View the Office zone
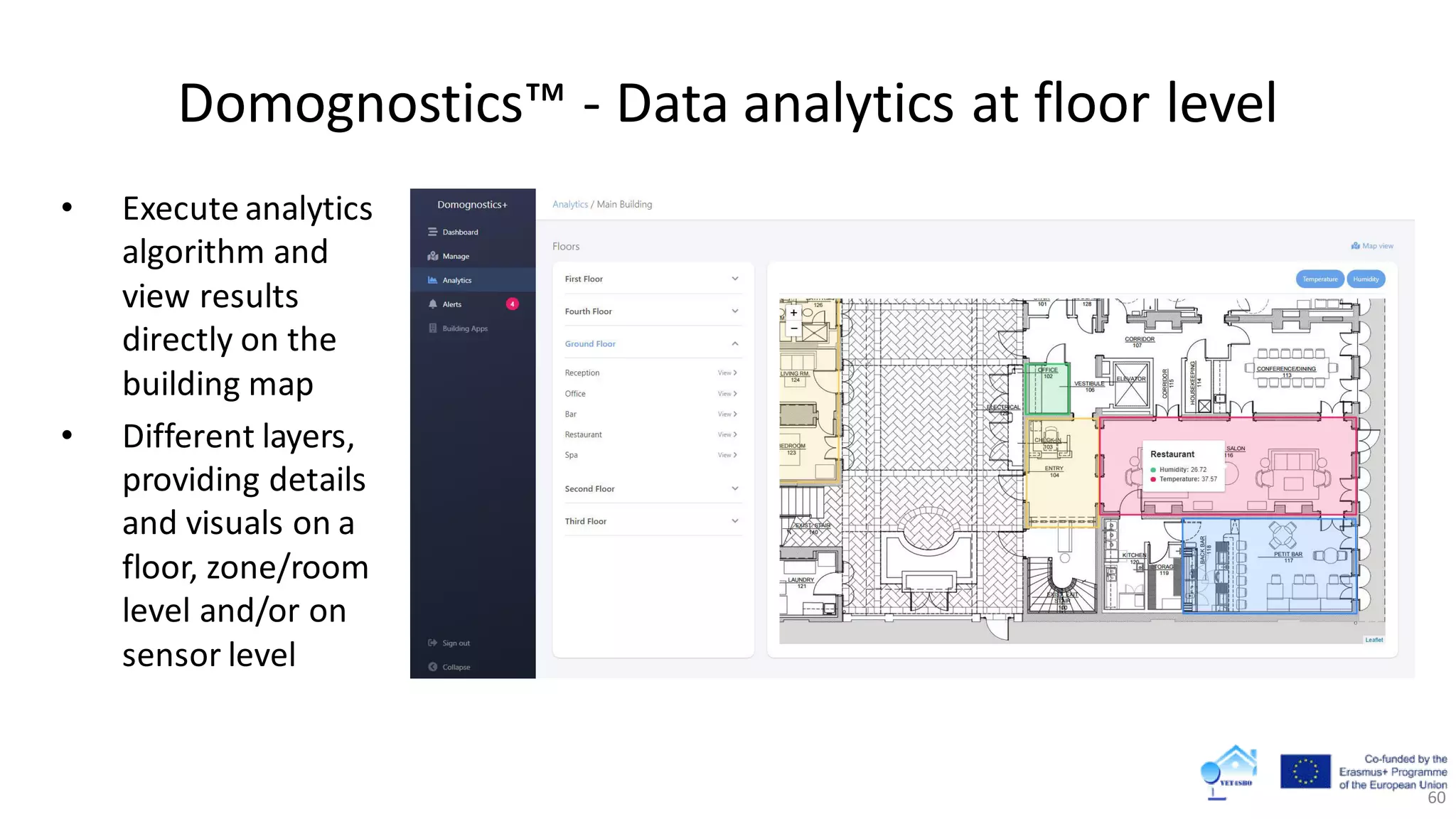 727,393
